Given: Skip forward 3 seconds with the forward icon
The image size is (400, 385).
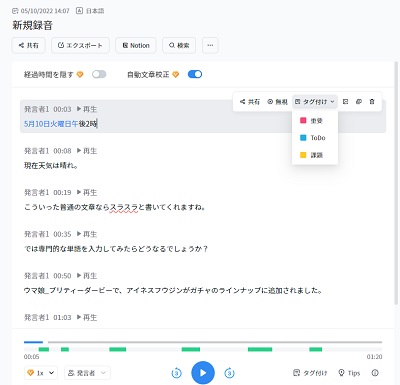Looking at the screenshot, I should [229, 373].
